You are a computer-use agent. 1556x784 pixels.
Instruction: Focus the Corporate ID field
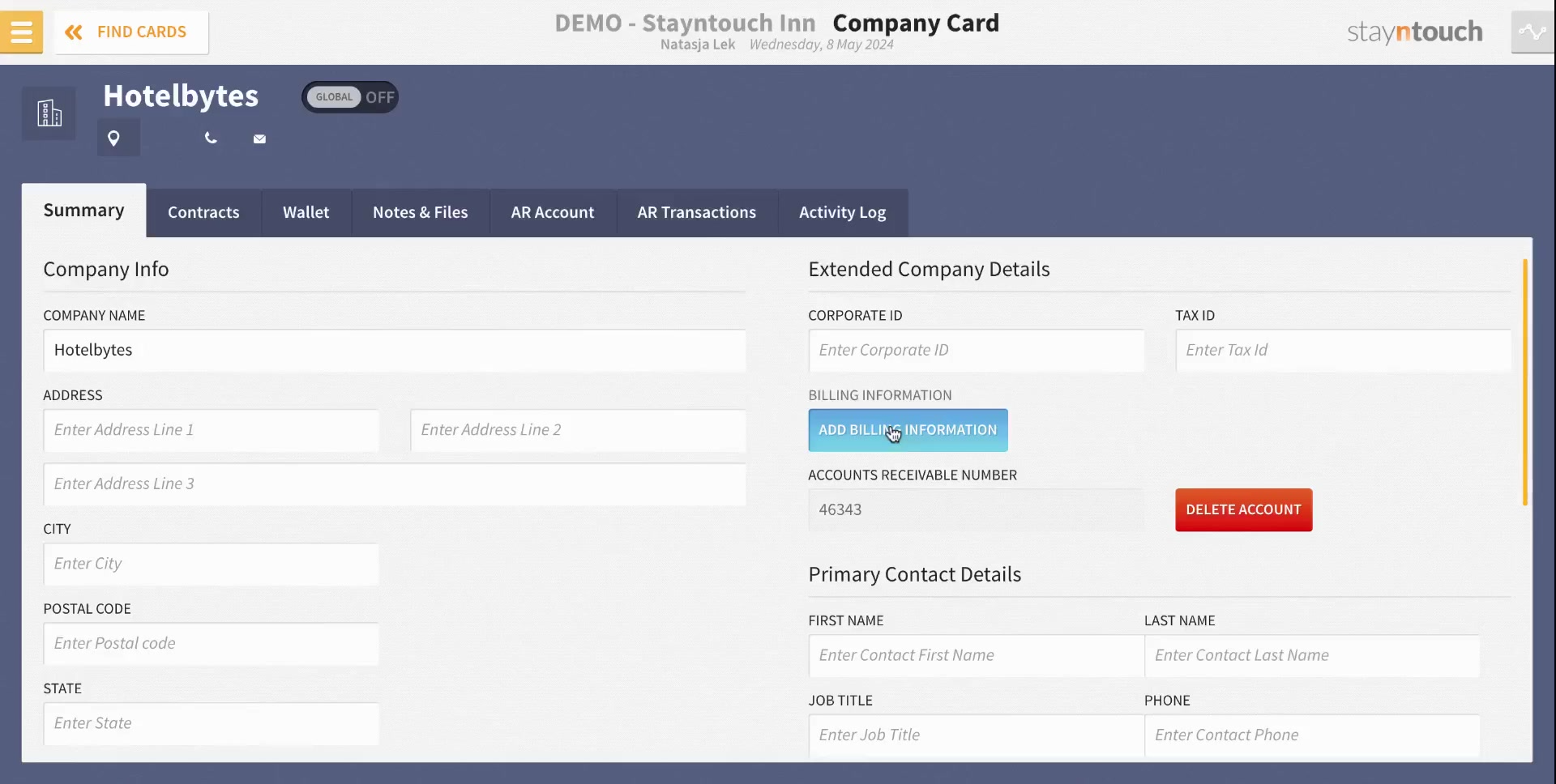click(977, 351)
